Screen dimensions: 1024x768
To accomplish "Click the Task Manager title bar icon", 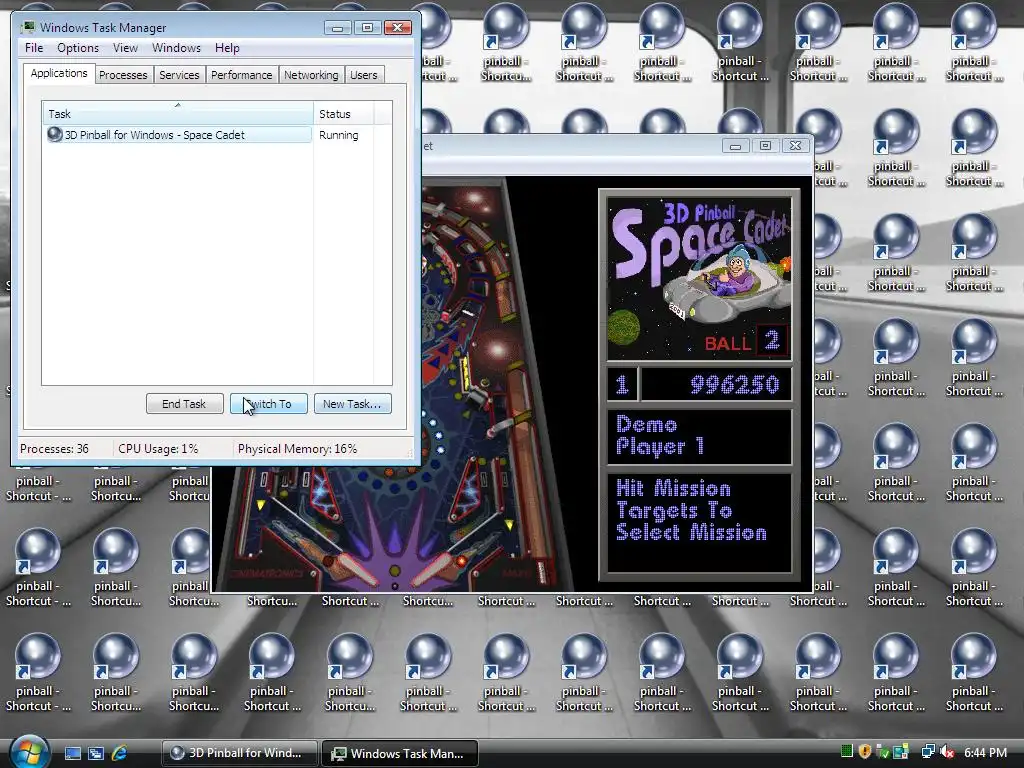I will tap(28, 27).
